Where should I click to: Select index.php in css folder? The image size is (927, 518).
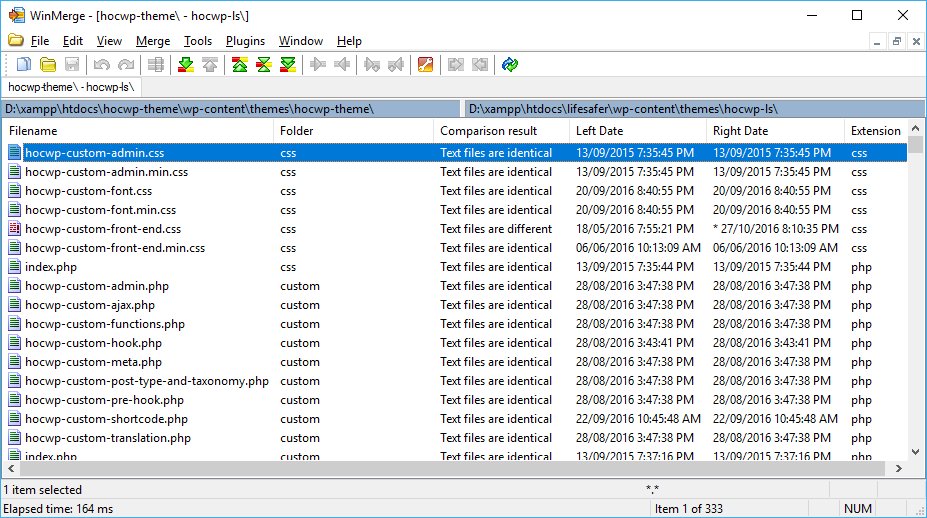51,267
